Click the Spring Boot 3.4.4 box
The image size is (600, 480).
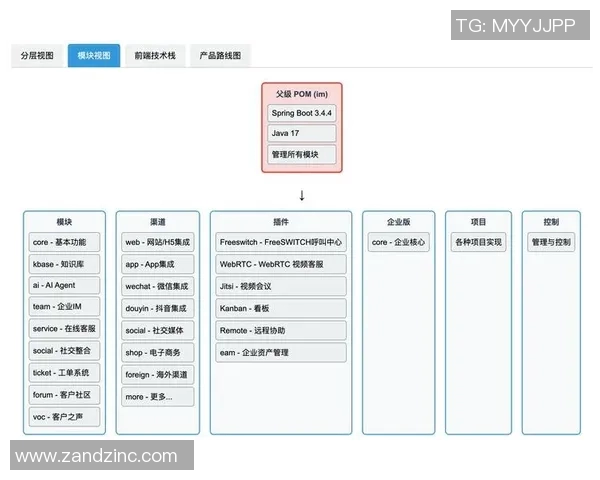point(302,113)
